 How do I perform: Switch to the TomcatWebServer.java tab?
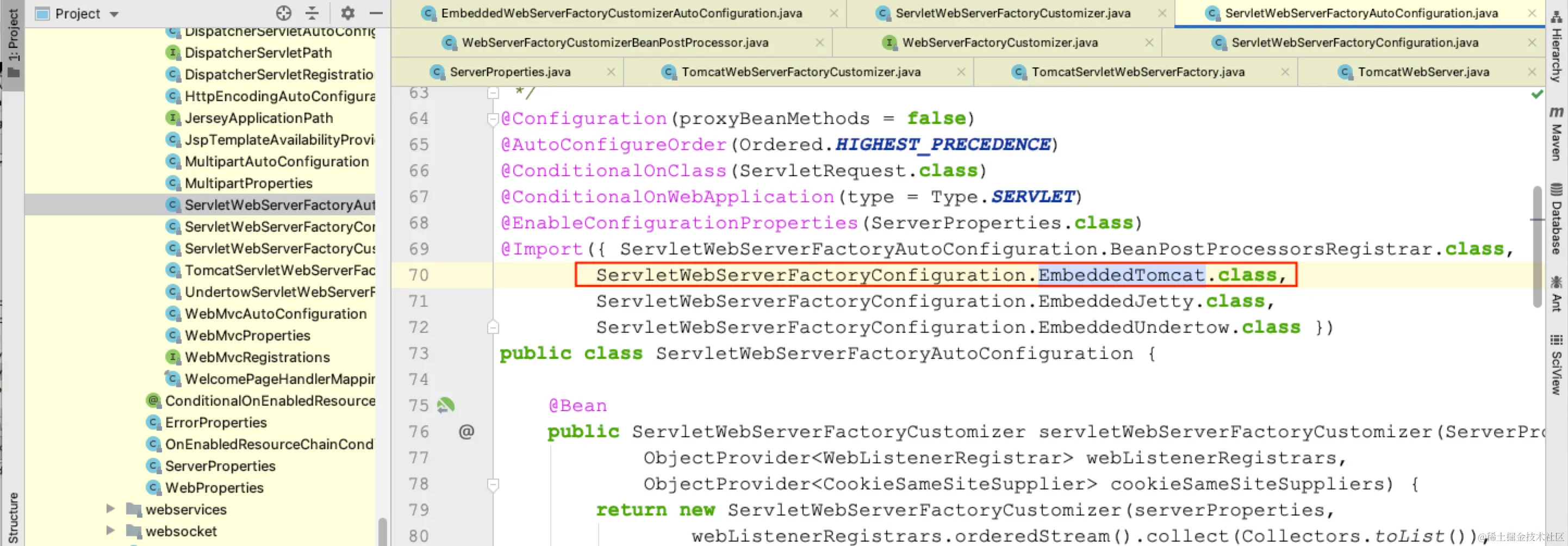pyautogui.click(x=1423, y=72)
